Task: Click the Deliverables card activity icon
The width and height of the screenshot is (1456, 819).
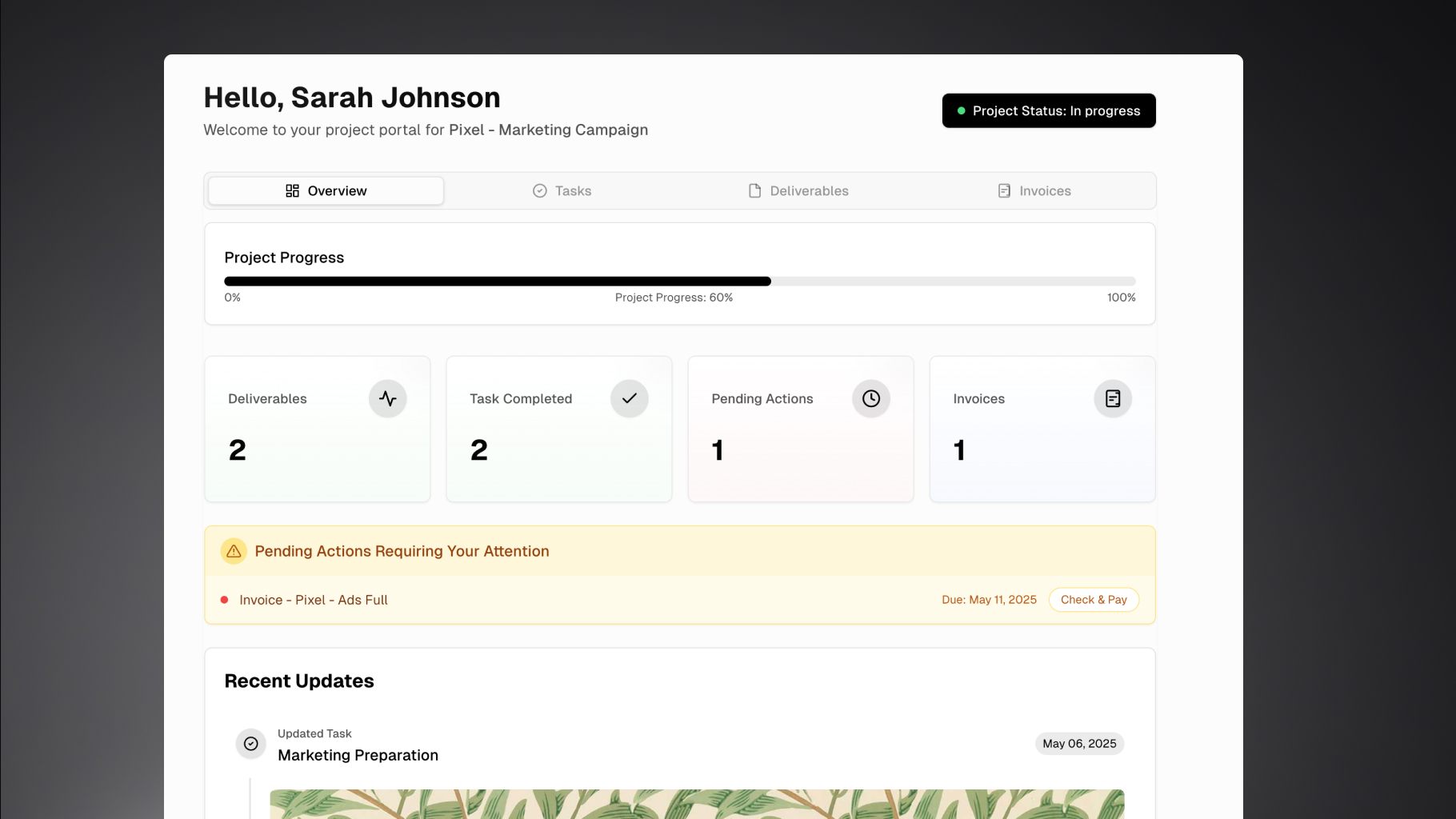Action: click(388, 398)
